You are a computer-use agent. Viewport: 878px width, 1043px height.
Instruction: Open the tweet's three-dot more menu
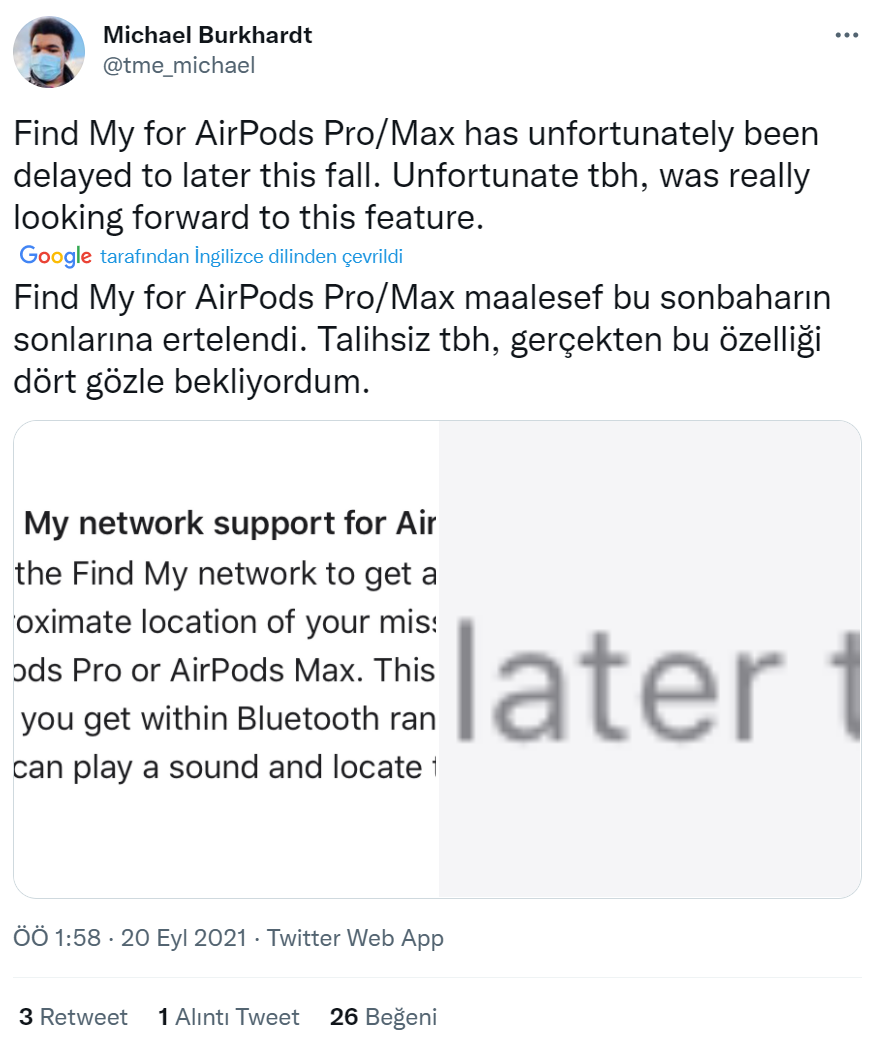[x=845, y=35]
